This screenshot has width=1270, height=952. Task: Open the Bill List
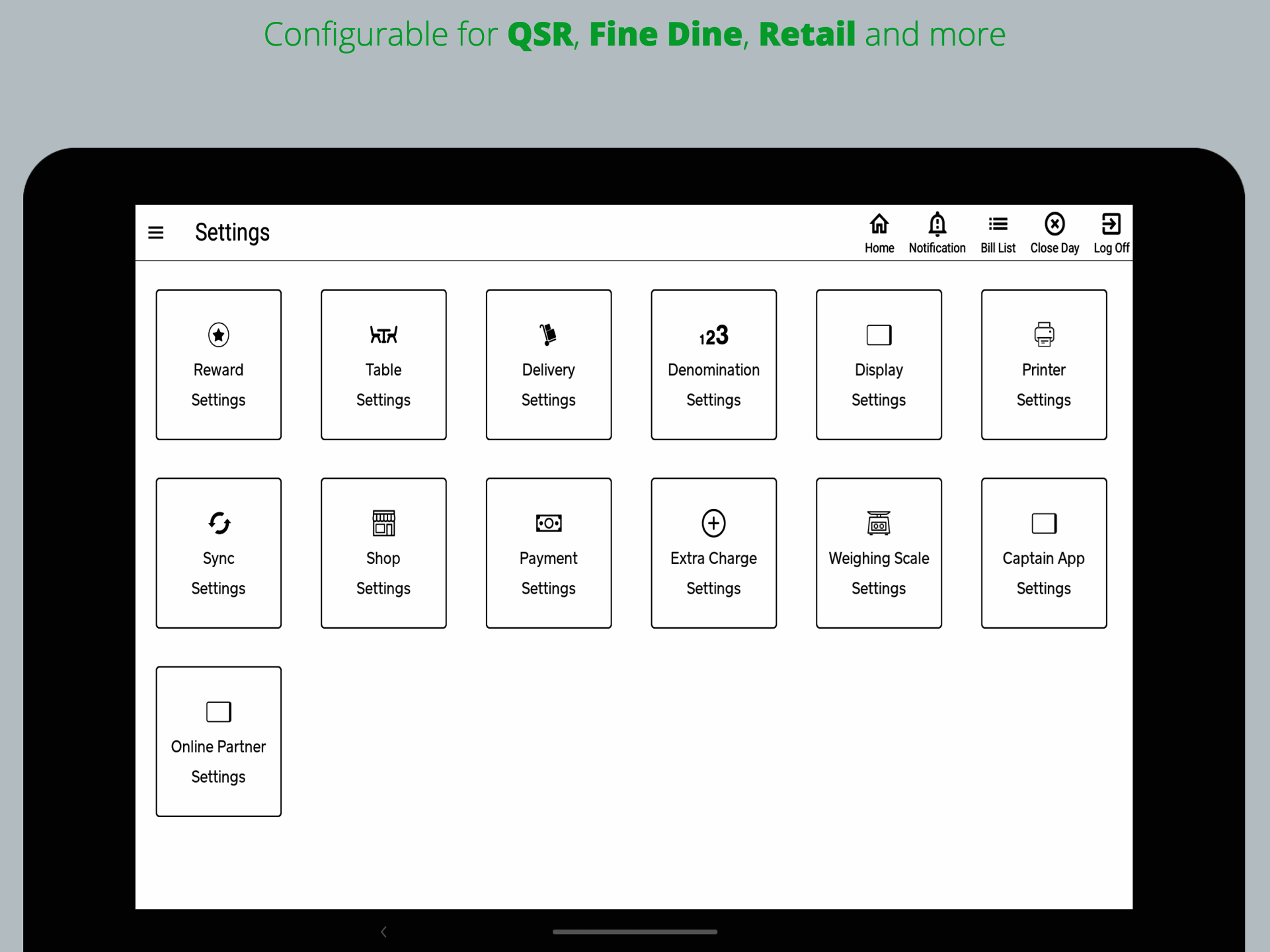998,233
